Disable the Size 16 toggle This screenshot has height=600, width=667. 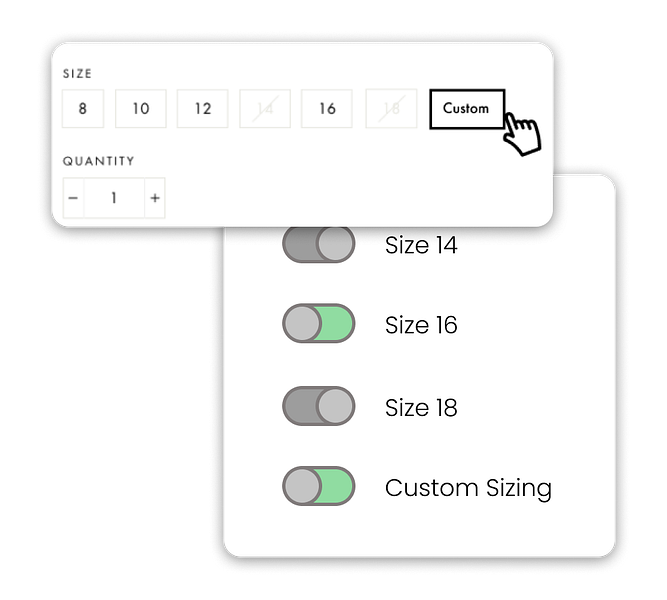click(319, 323)
